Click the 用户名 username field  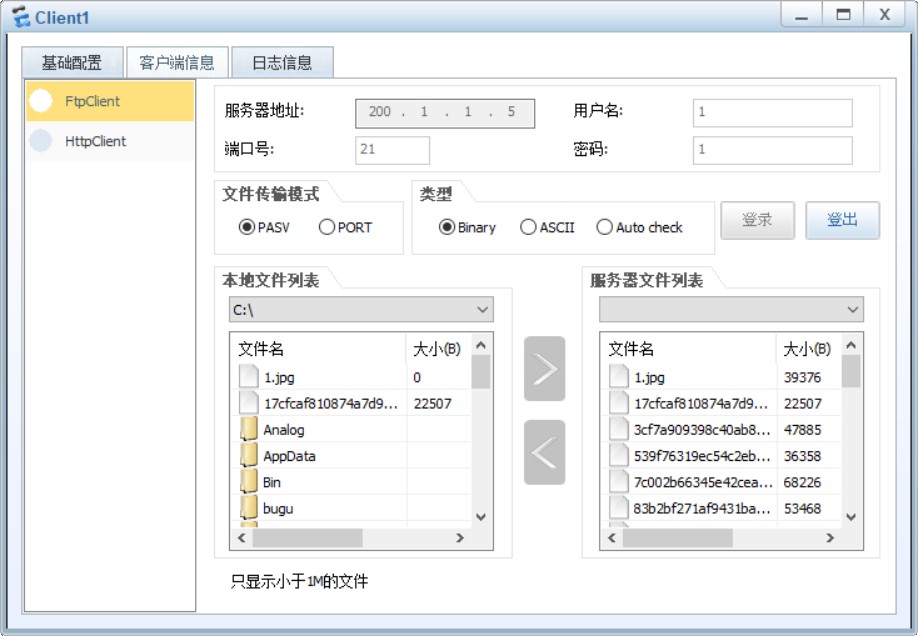coord(772,112)
